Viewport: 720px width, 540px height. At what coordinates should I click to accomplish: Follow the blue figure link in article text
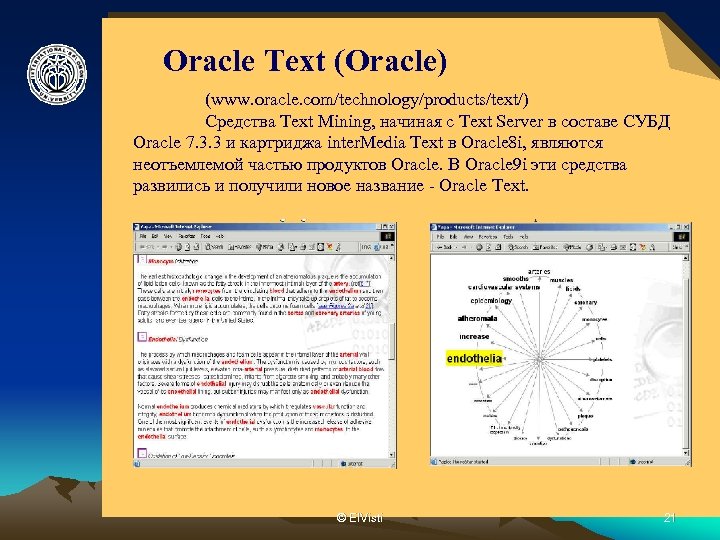(345, 305)
